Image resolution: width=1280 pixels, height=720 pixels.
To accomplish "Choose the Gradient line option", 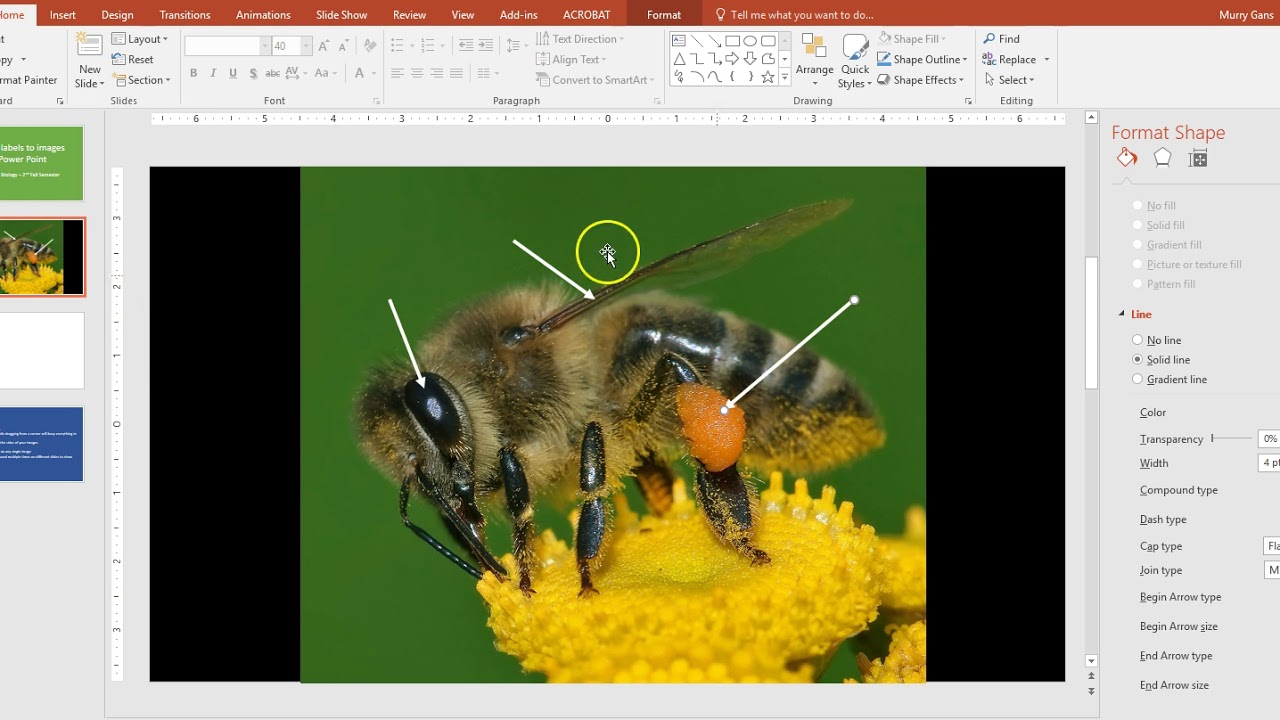I will click(x=1170, y=380).
